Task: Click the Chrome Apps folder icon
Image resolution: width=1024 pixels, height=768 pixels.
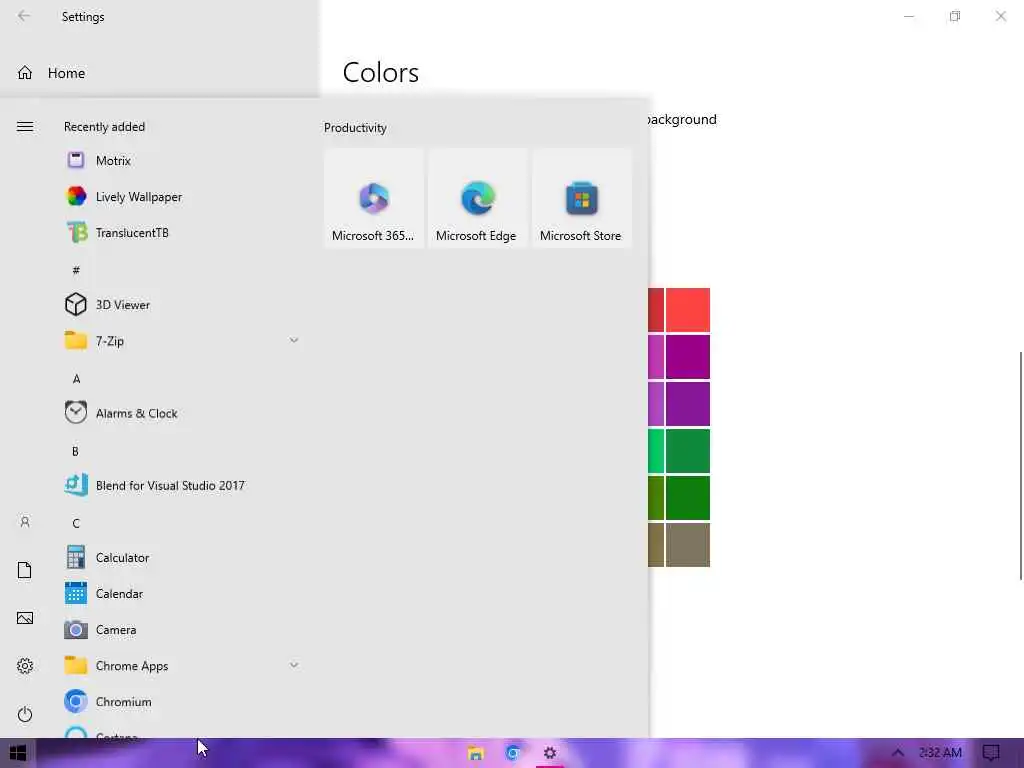Action: pos(76,665)
